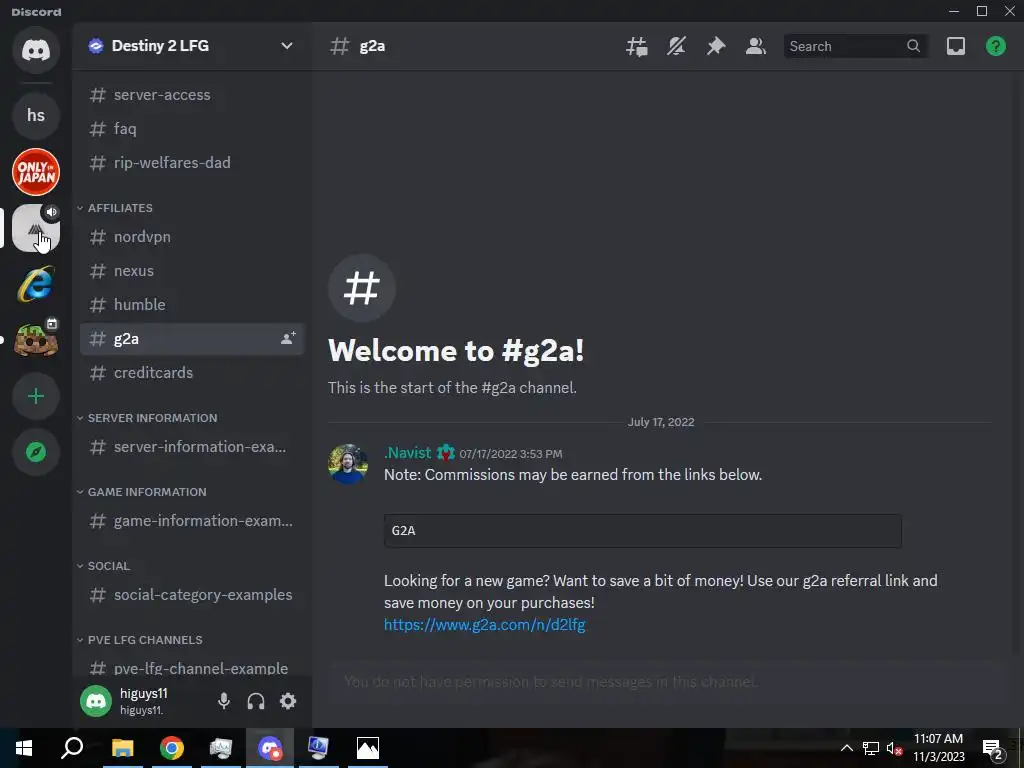Open the nordvpn channel
This screenshot has height=768, width=1024.
click(x=191, y=237)
